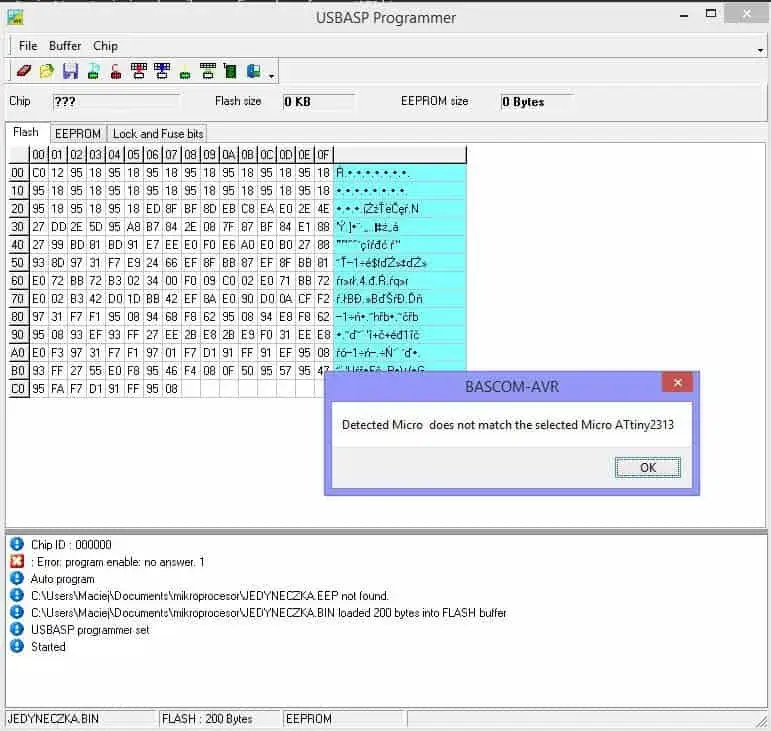
Task: Switch to the Flash tab
Action: (x=26, y=132)
